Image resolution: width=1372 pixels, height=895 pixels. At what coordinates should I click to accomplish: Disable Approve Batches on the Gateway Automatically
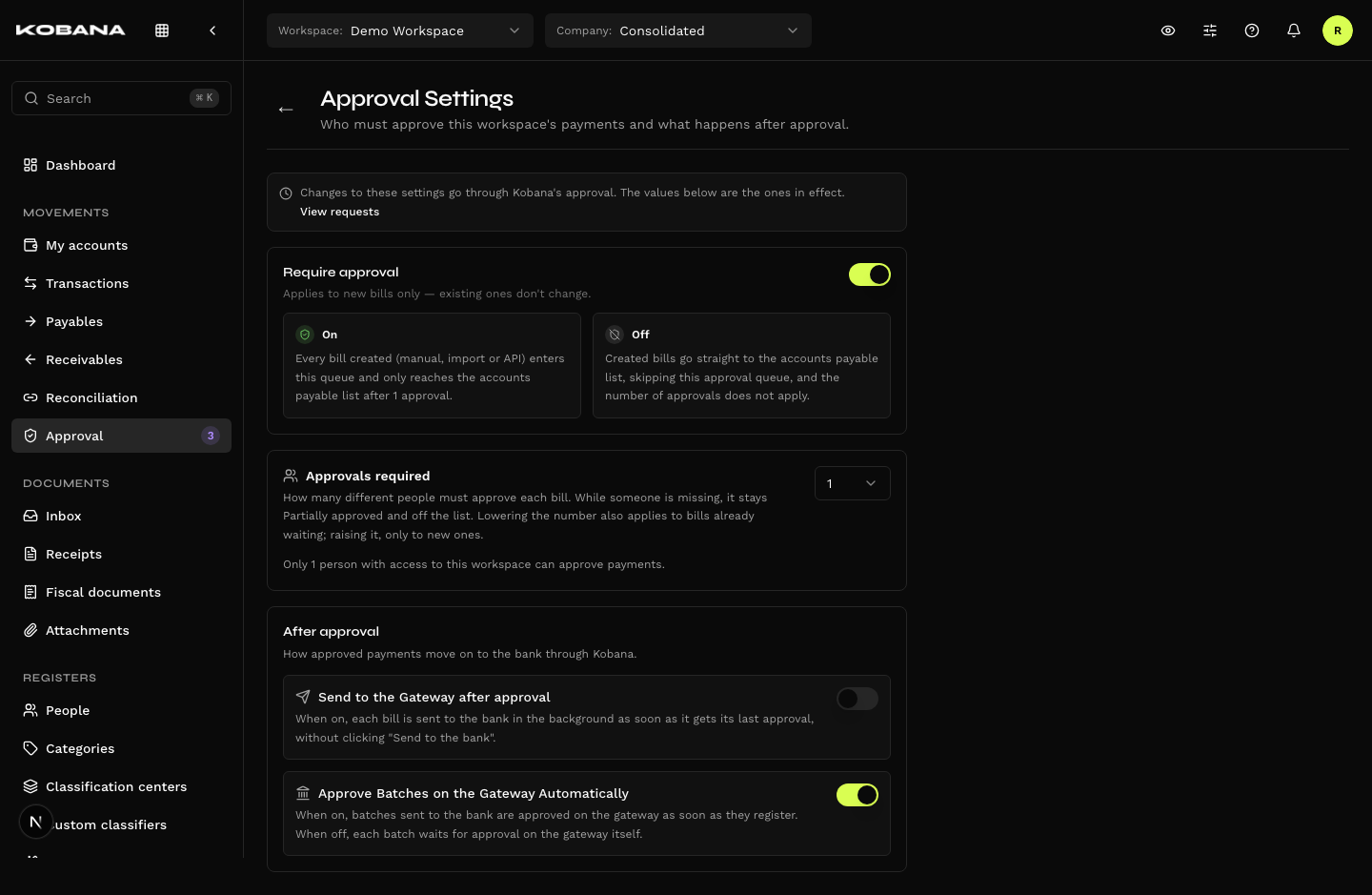click(857, 795)
